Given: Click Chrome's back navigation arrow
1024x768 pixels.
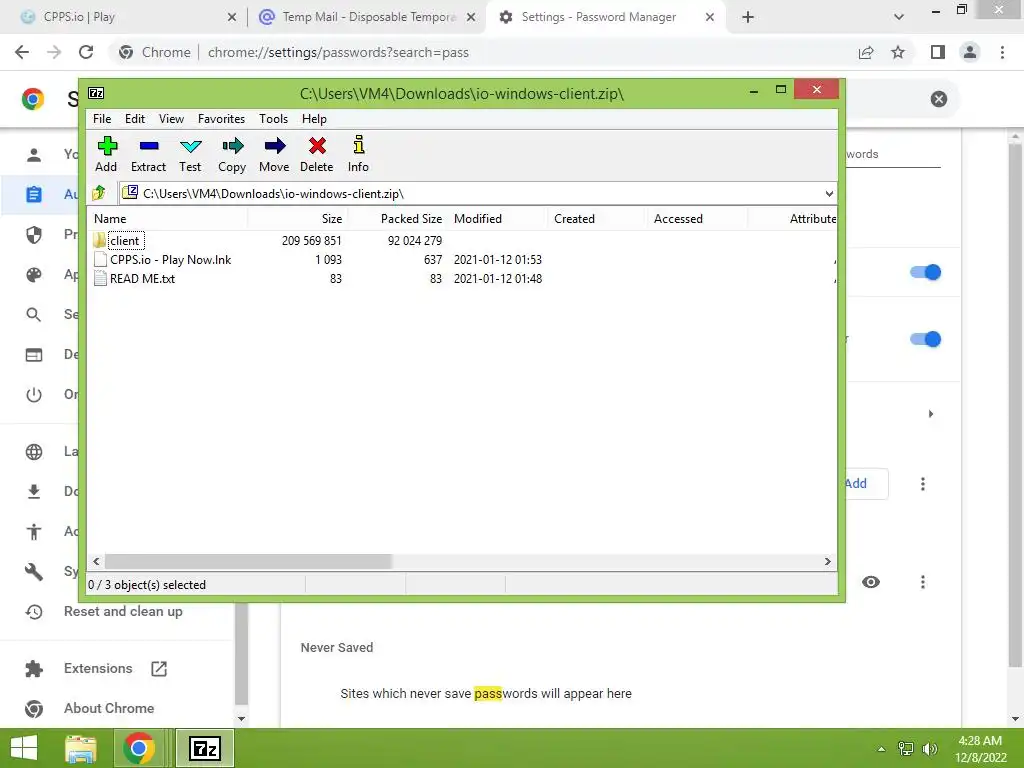Looking at the screenshot, I should (x=22, y=52).
